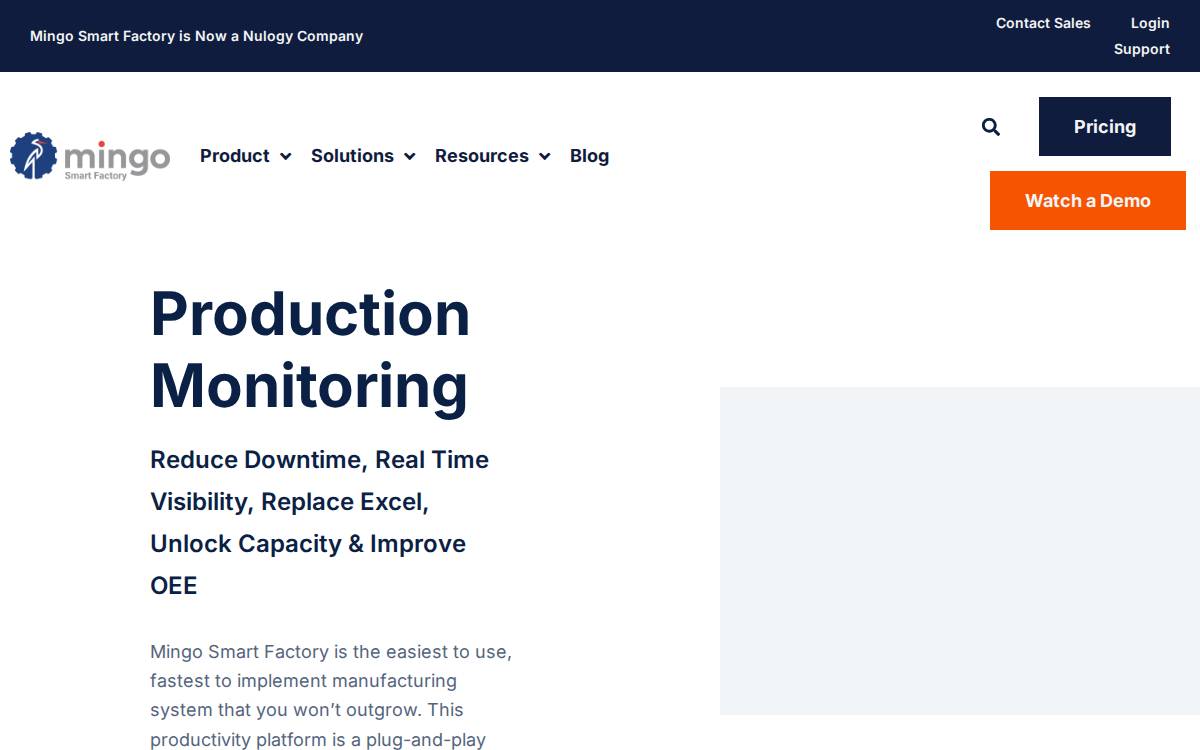Image resolution: width=1200 pixels, height=750 pixels.
Task: Click the Mingo Smart Factory logo
Action: [90, 156]
